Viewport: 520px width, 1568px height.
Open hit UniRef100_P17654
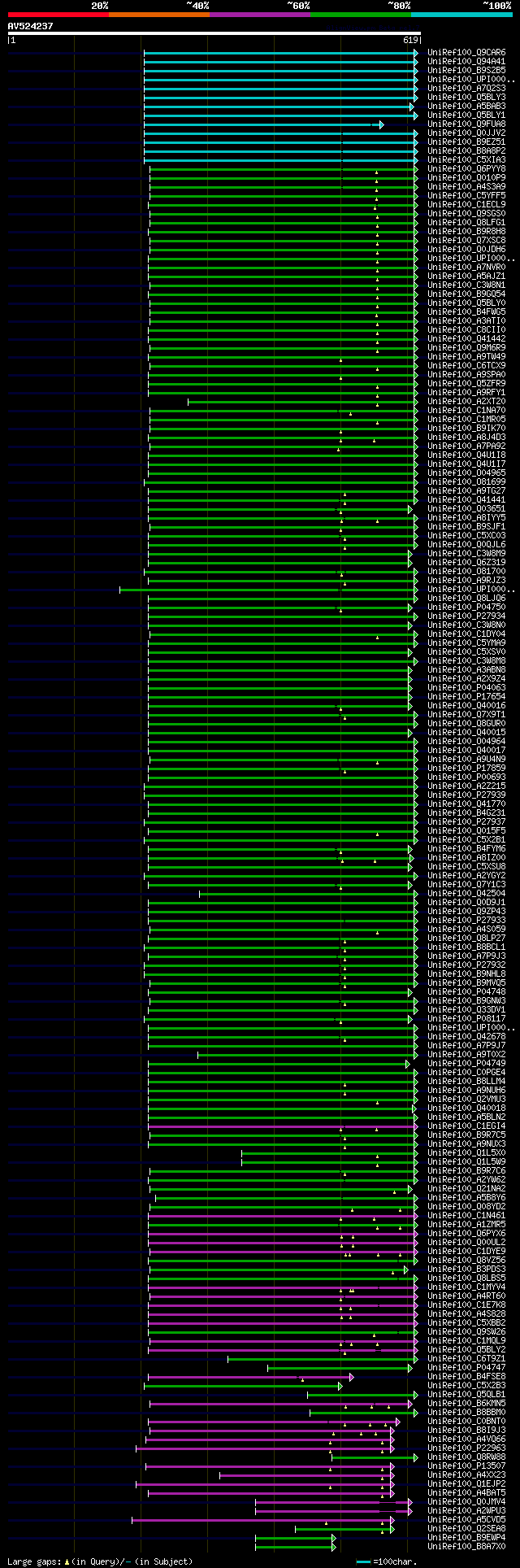466,697
